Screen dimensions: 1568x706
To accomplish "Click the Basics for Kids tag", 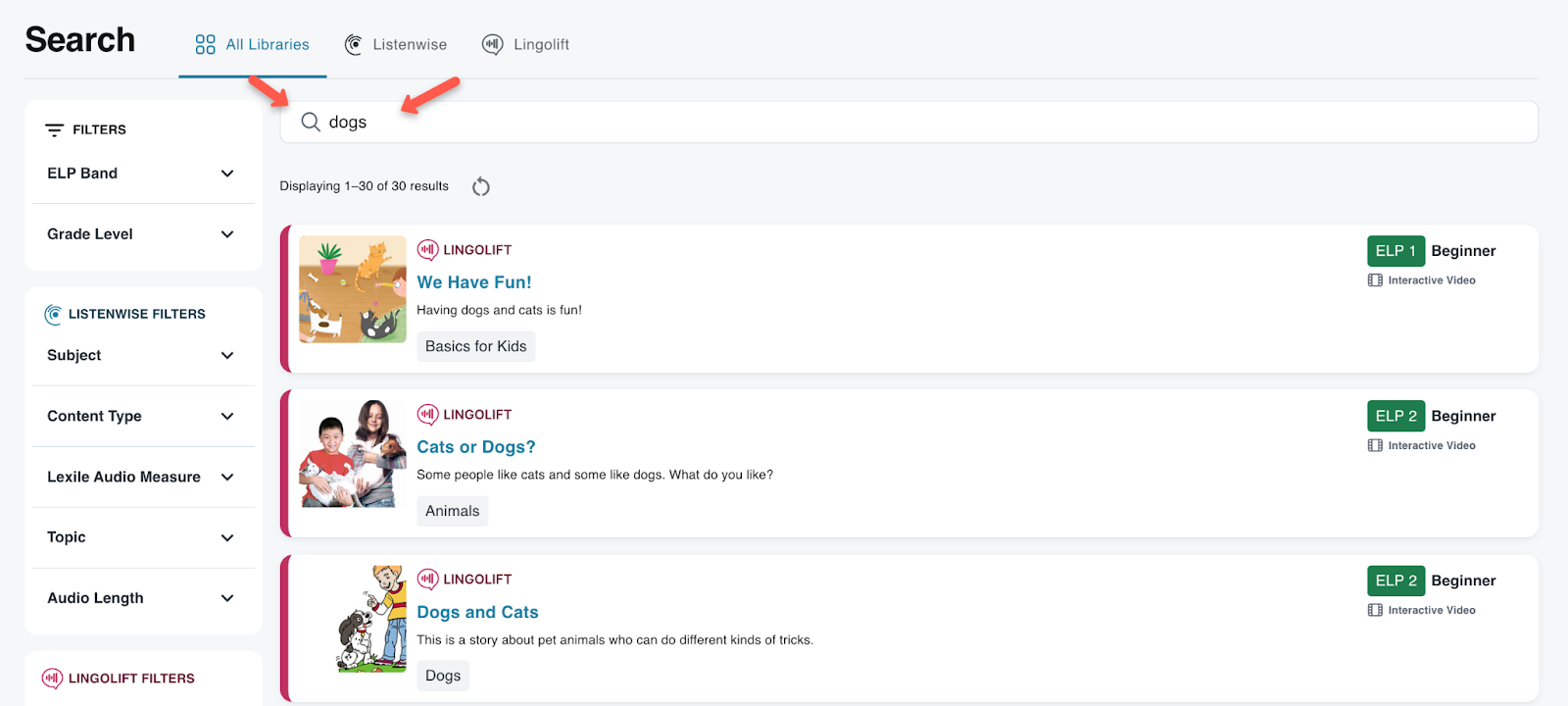I will (476, 346).
